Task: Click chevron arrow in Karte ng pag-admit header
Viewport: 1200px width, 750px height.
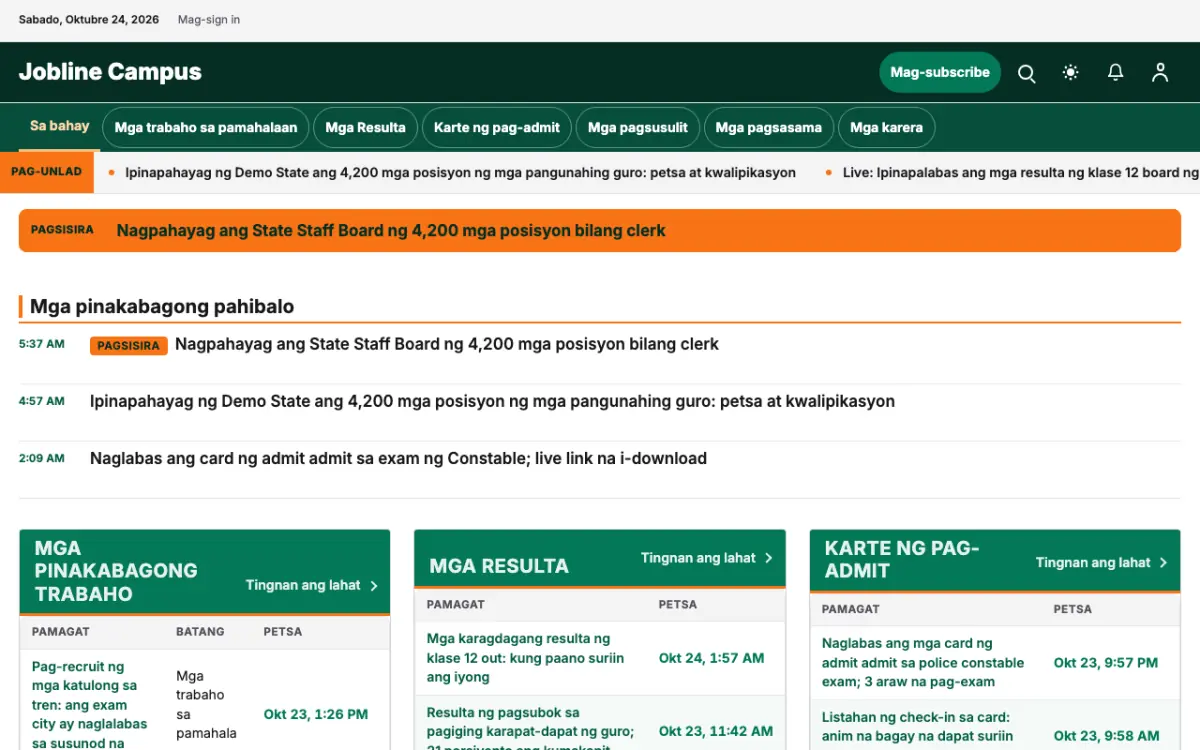Action: [x=1164, y=563]
